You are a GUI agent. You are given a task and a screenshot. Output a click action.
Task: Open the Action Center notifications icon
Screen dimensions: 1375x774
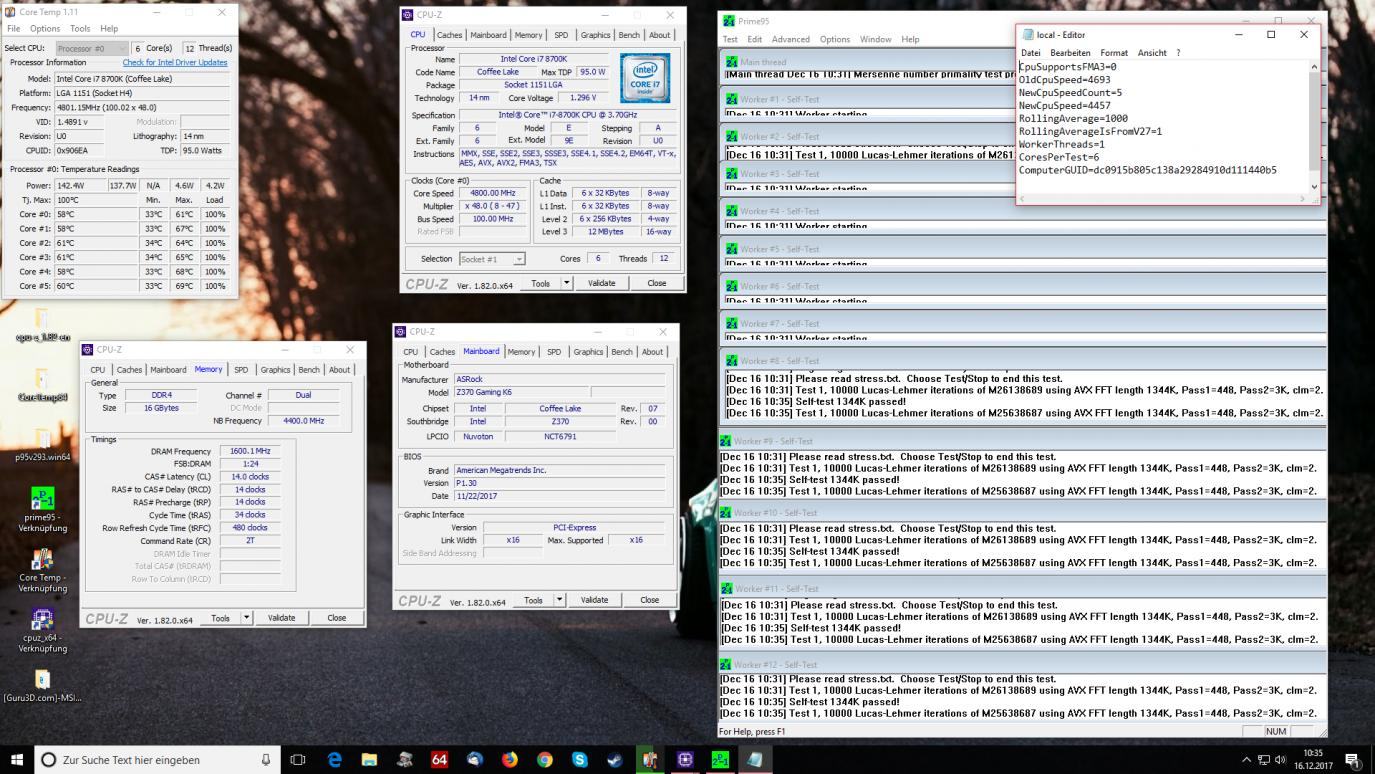pos(1353,759)
